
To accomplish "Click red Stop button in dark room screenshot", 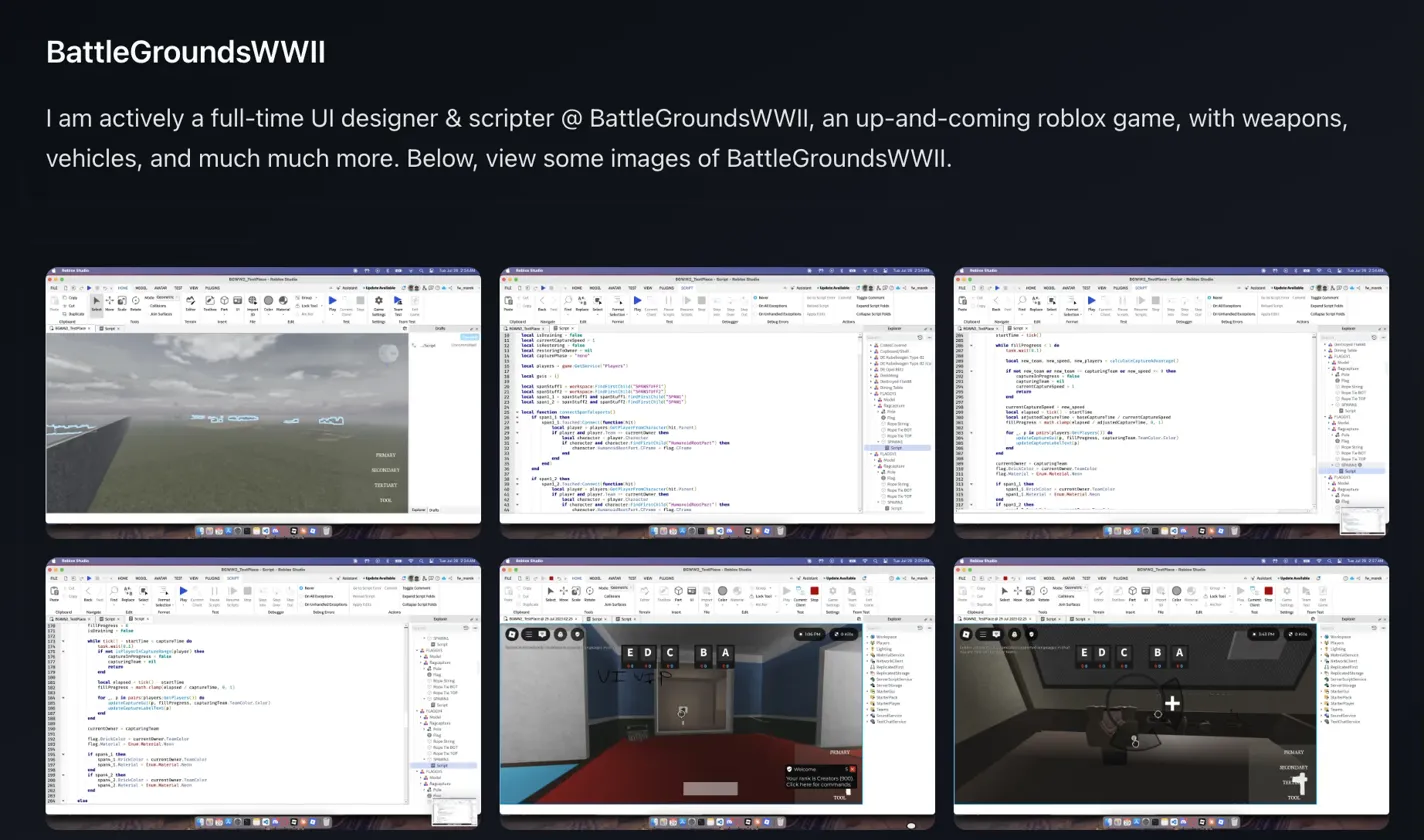I will click(1268, 591).
